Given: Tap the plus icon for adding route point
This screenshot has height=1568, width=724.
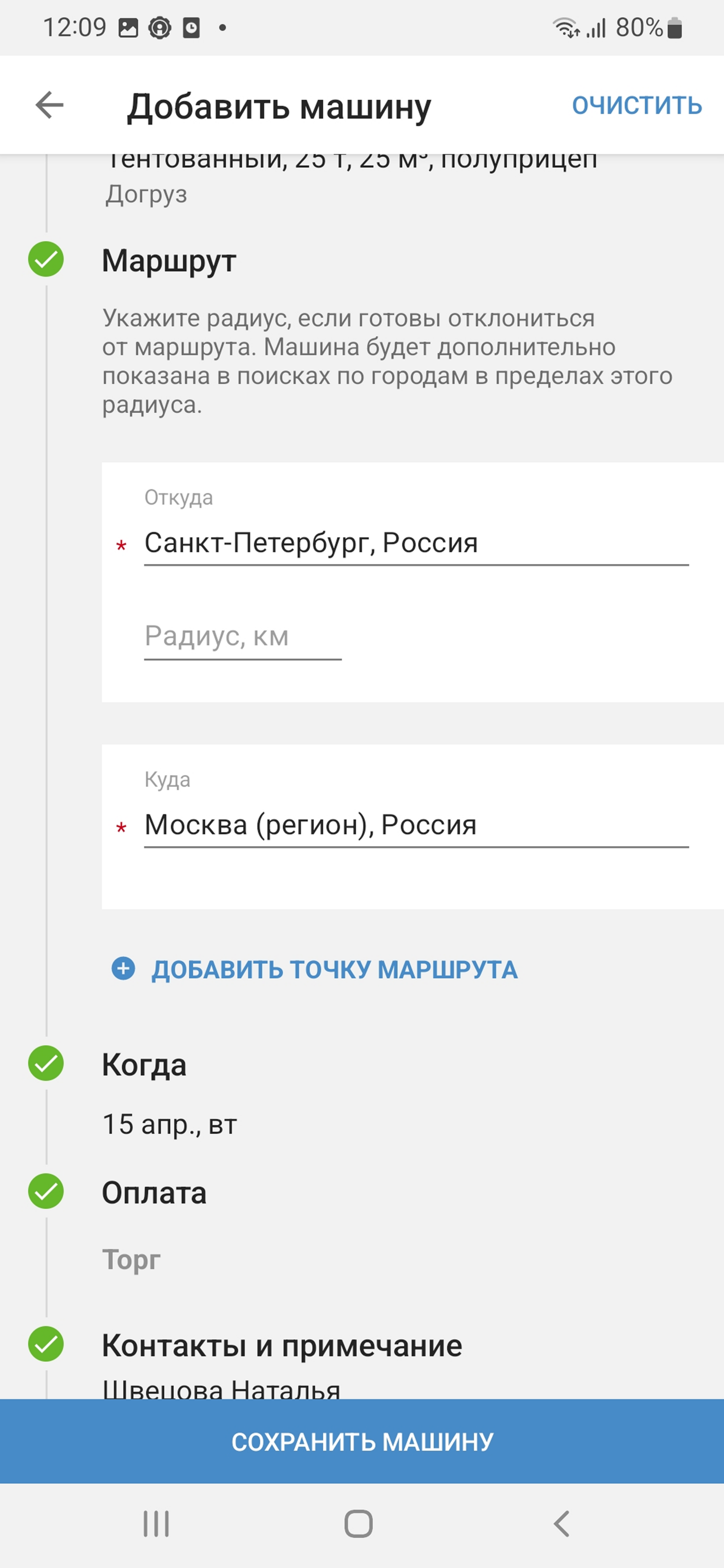Looking at the screenshot, I should 124,968.
